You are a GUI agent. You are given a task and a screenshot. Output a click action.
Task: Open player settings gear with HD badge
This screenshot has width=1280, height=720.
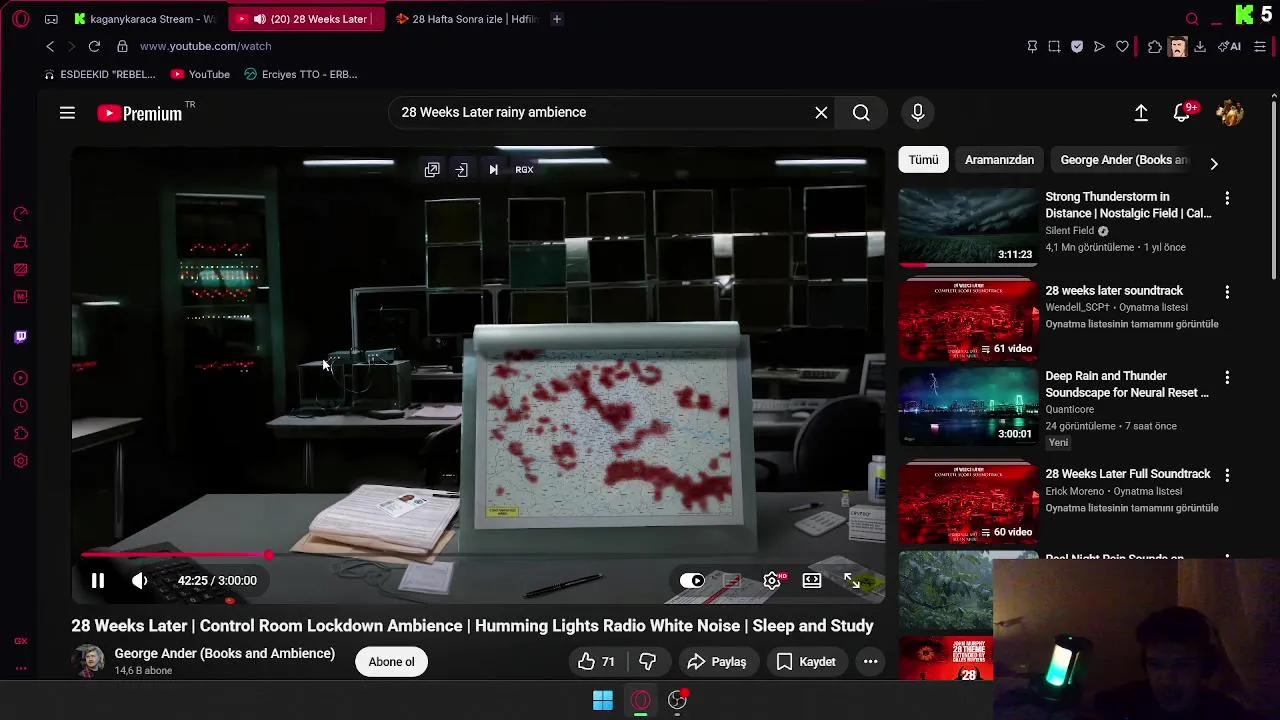click(x=773, y=580)
